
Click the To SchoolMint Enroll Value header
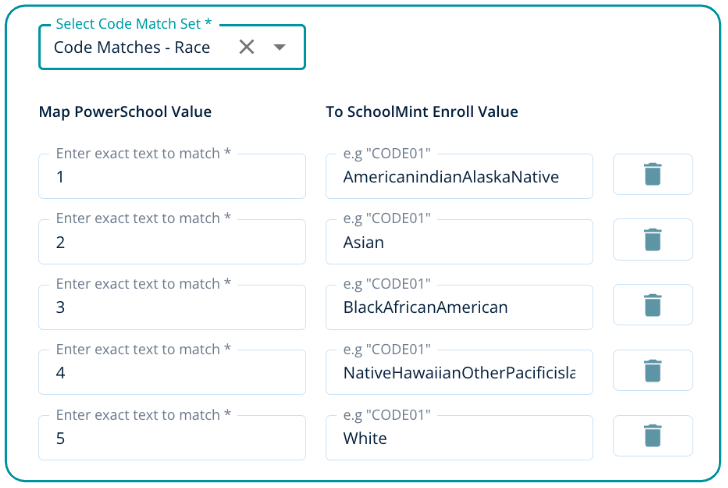pyautogui.click(x=422, y=112)
